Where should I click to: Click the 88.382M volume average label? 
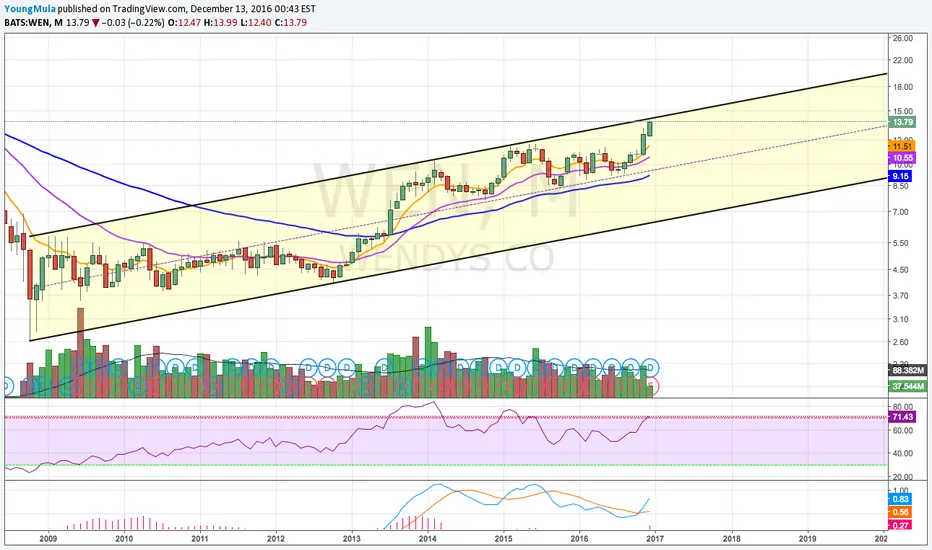coord(908,370)
